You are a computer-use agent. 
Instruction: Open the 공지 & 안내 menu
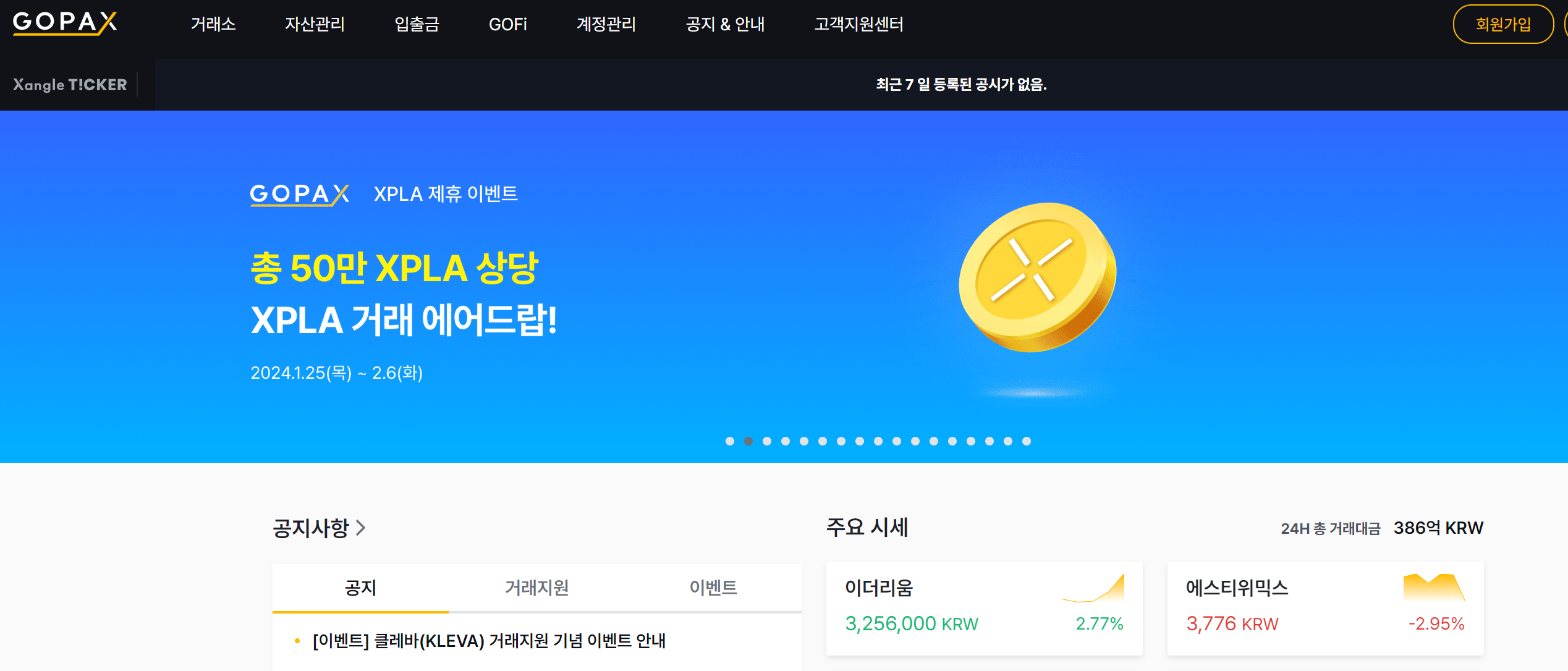click(725, 25)
